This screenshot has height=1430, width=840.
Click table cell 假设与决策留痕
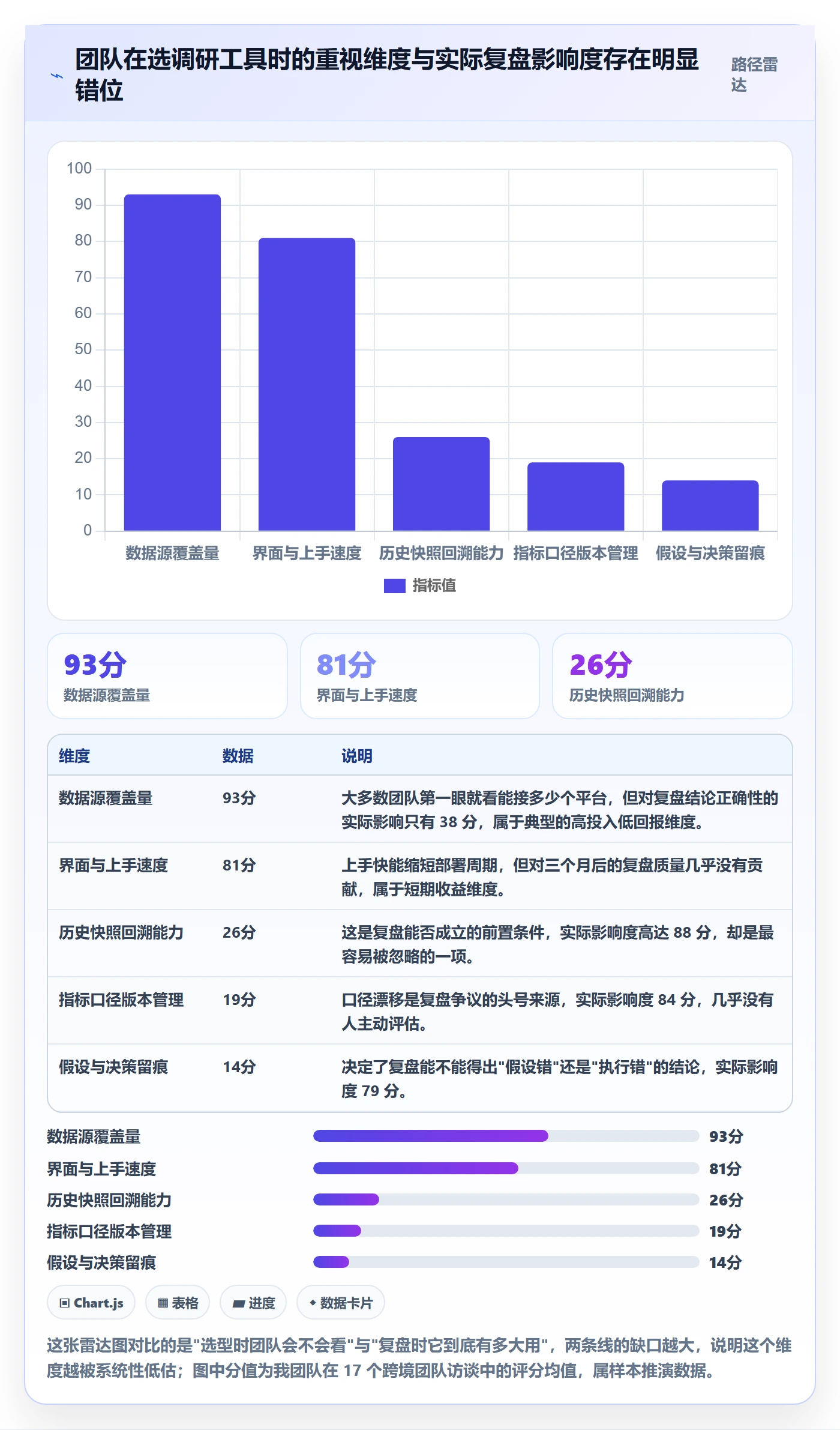pyautogui.click(x=113, y=1067)
